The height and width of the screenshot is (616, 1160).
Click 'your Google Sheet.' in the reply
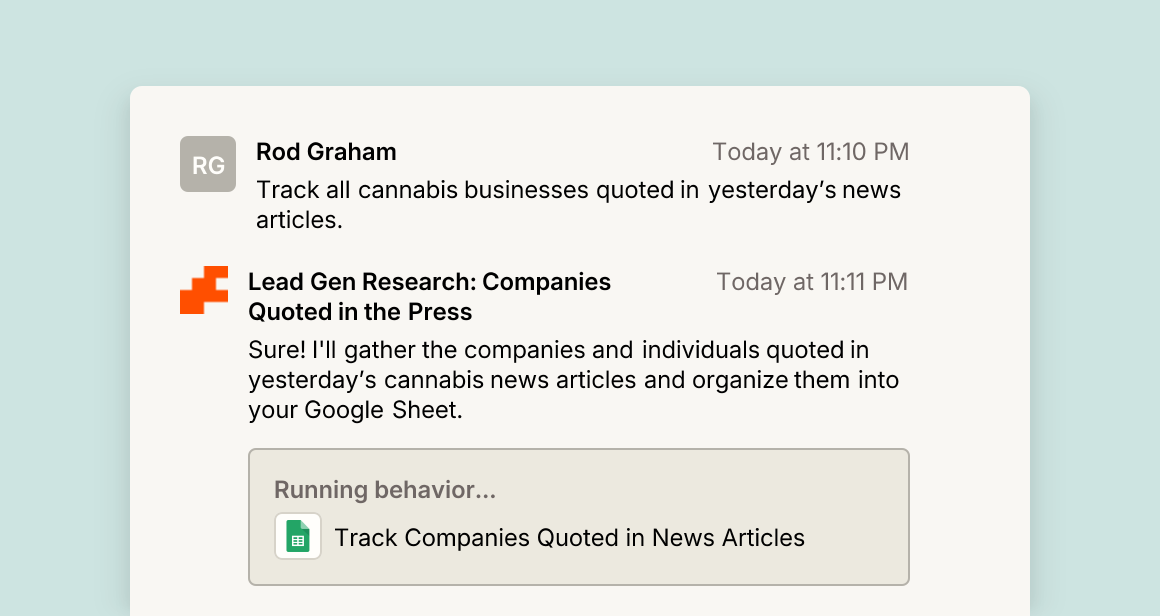pos(355,410)
